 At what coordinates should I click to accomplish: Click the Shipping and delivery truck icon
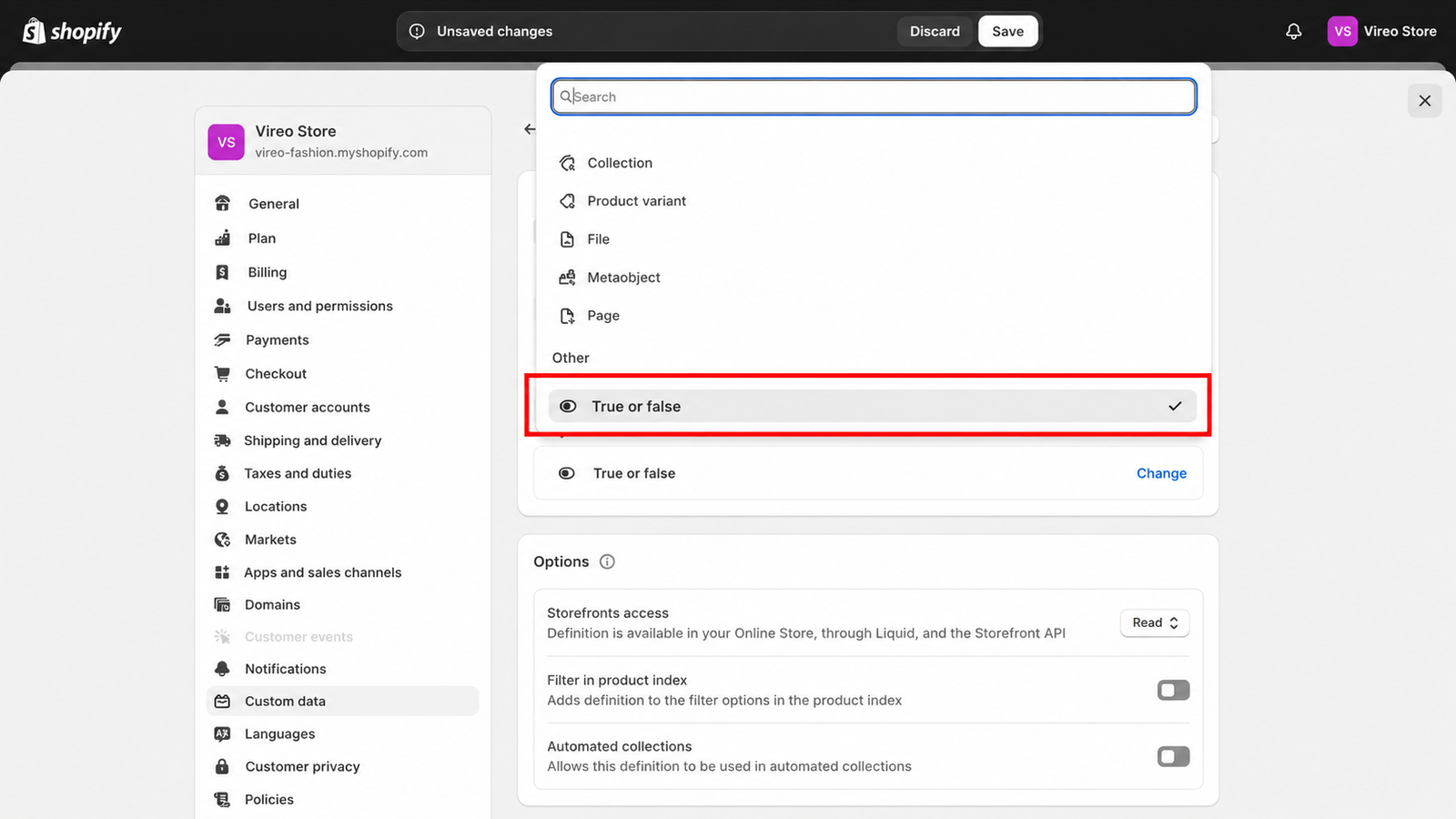[x=222, y=440]
